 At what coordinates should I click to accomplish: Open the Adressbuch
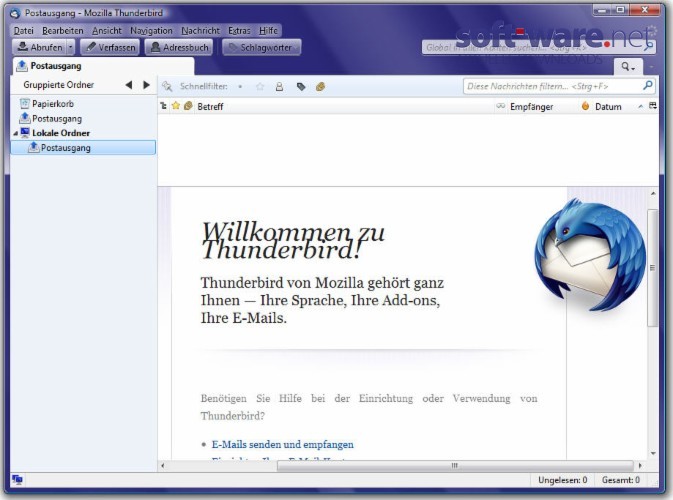coord(179,47)
